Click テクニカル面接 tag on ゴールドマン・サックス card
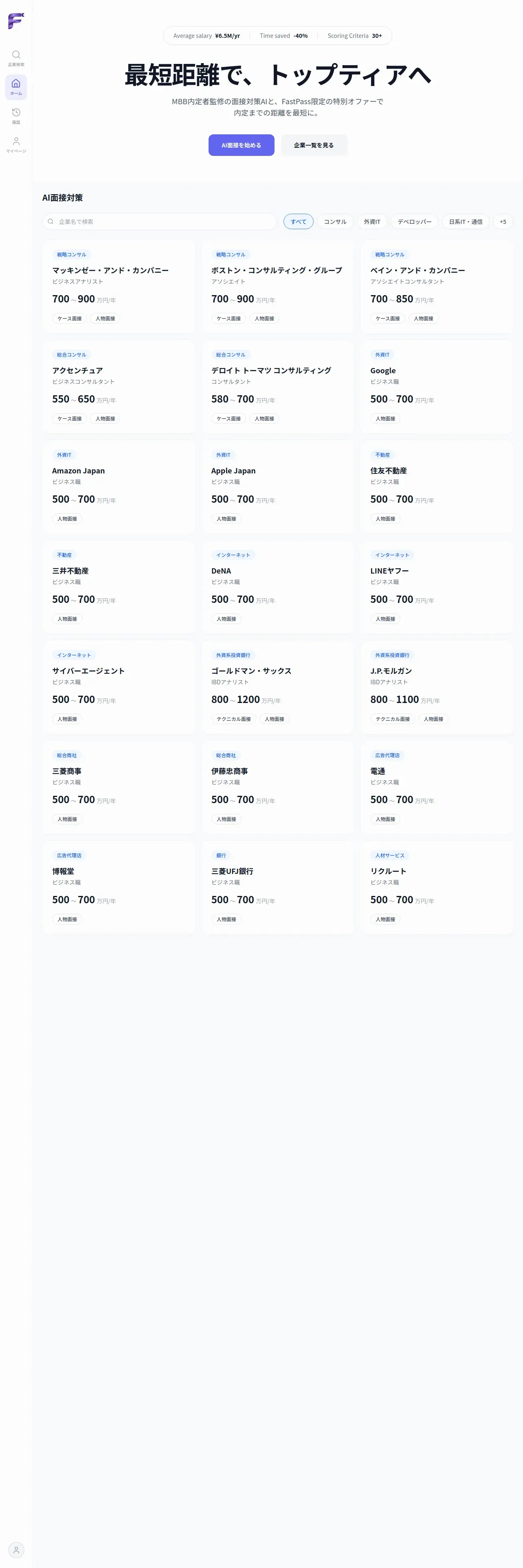Screen dimensions: 523x1568 [x=234, y=719]
